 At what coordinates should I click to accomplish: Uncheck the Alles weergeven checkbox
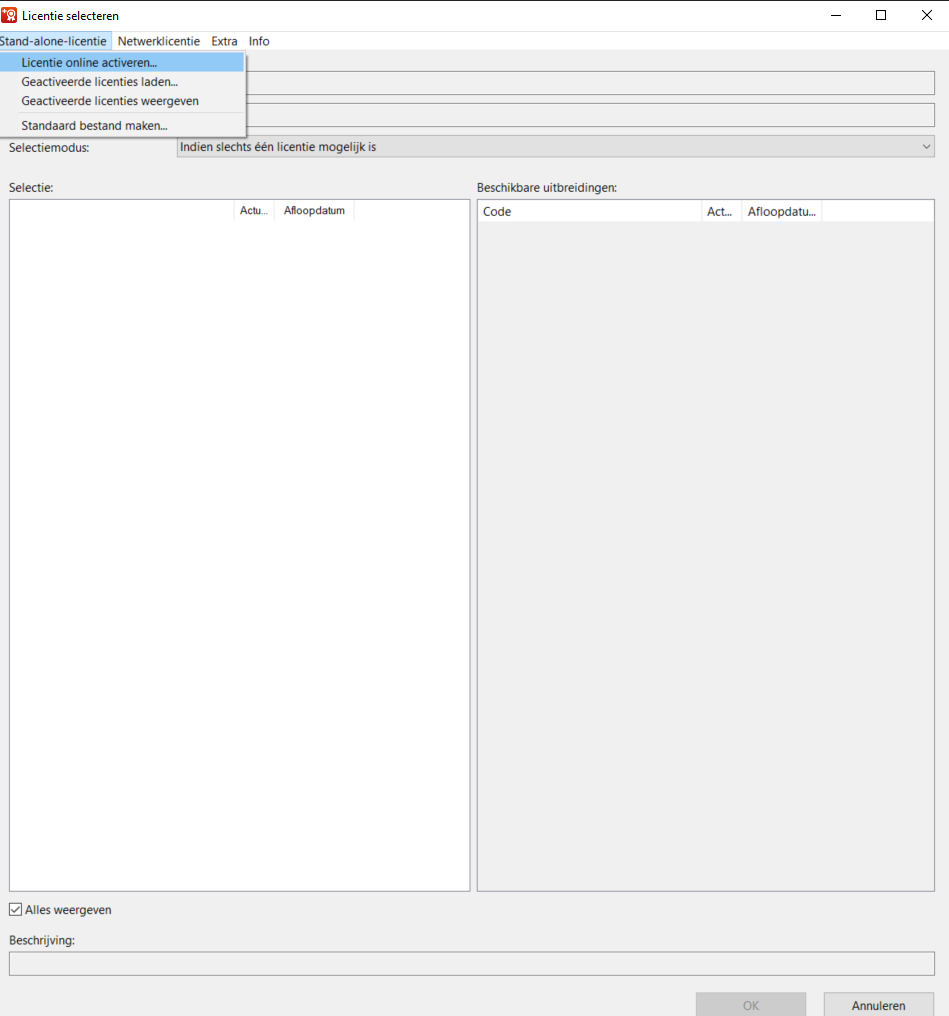click(16, 910)
